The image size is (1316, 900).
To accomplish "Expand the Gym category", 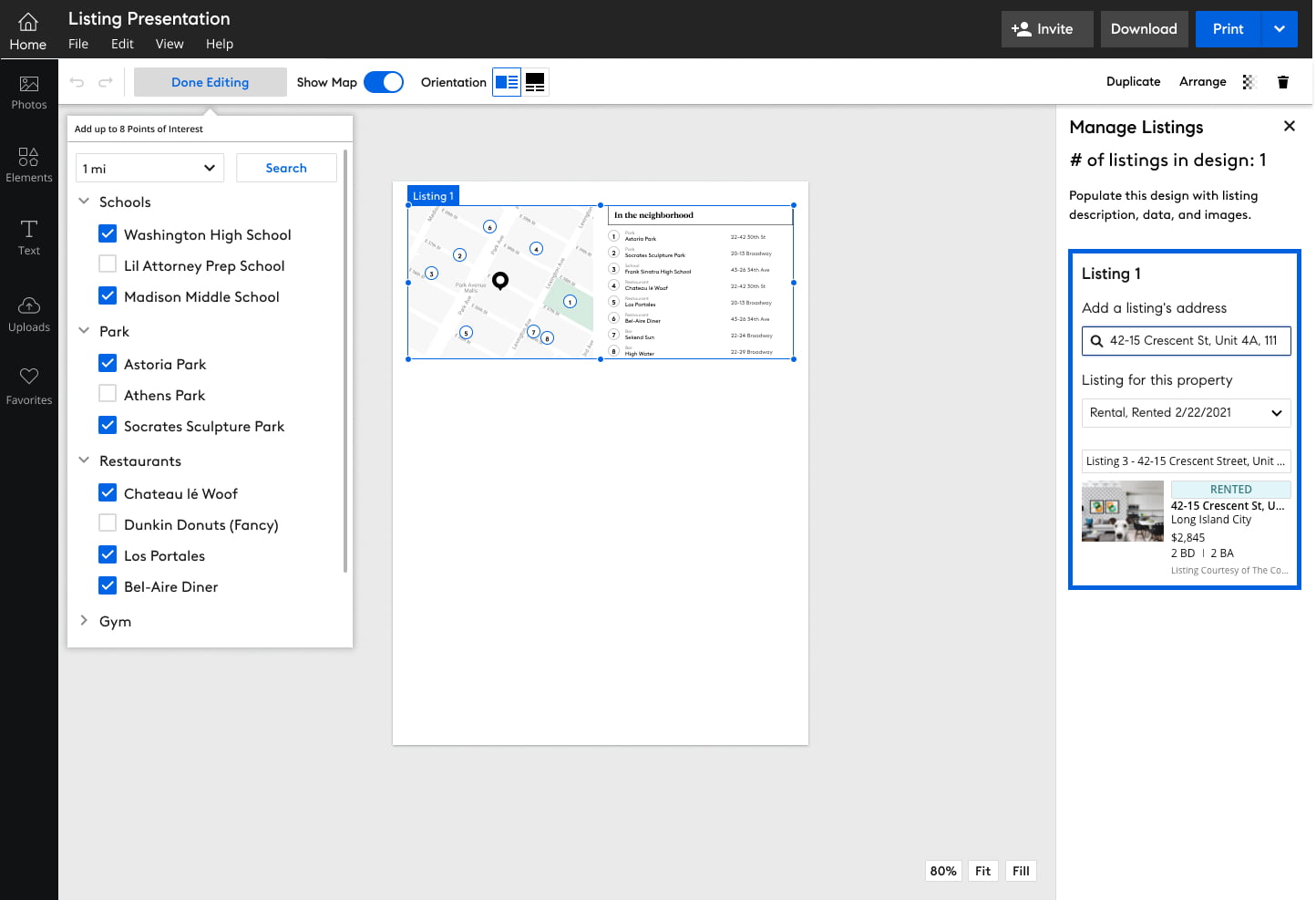I will click(84, 621).
